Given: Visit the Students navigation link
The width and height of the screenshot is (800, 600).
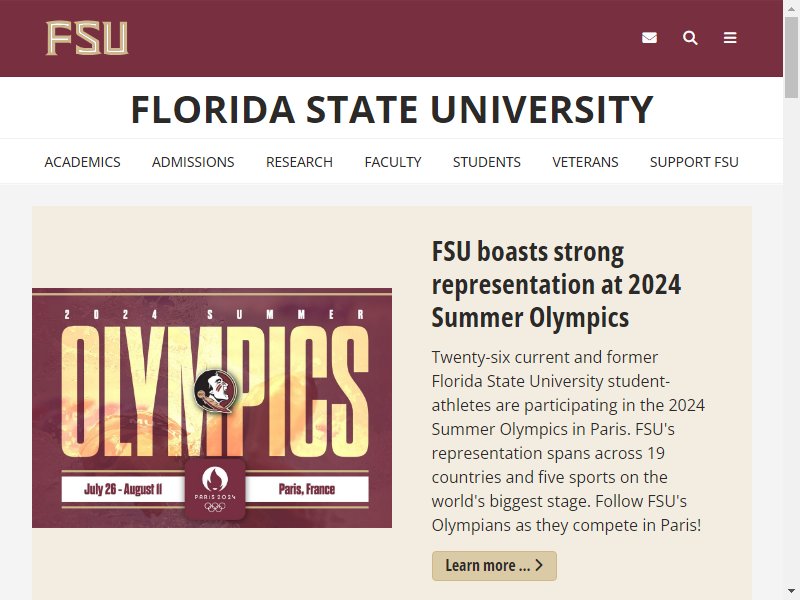Looking at the screenshot, I should (x=487, y=162).
